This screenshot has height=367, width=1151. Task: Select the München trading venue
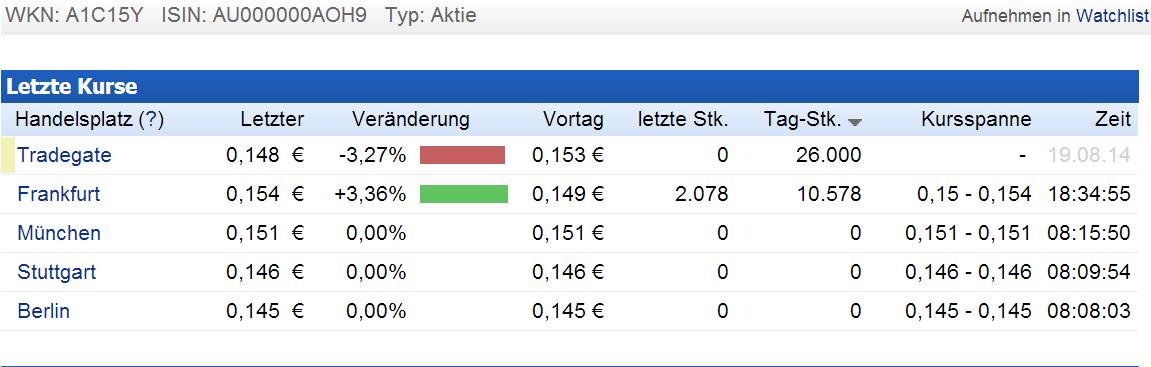coord(59,233)
